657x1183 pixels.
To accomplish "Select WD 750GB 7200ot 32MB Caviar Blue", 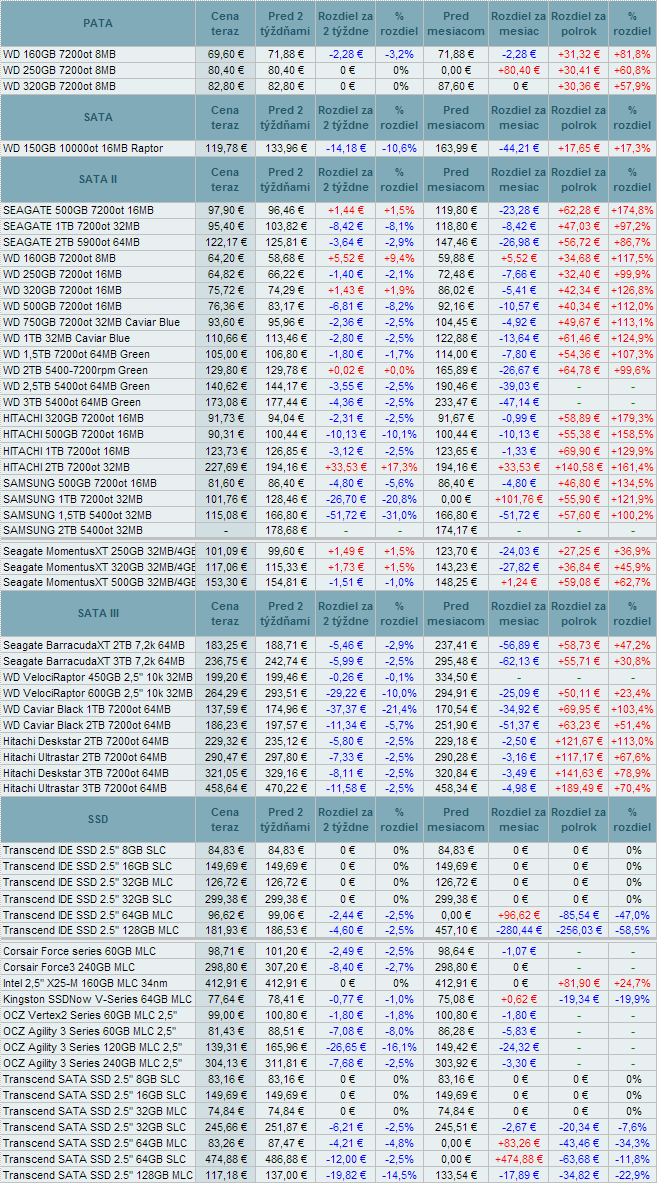I will pos(91,323).
